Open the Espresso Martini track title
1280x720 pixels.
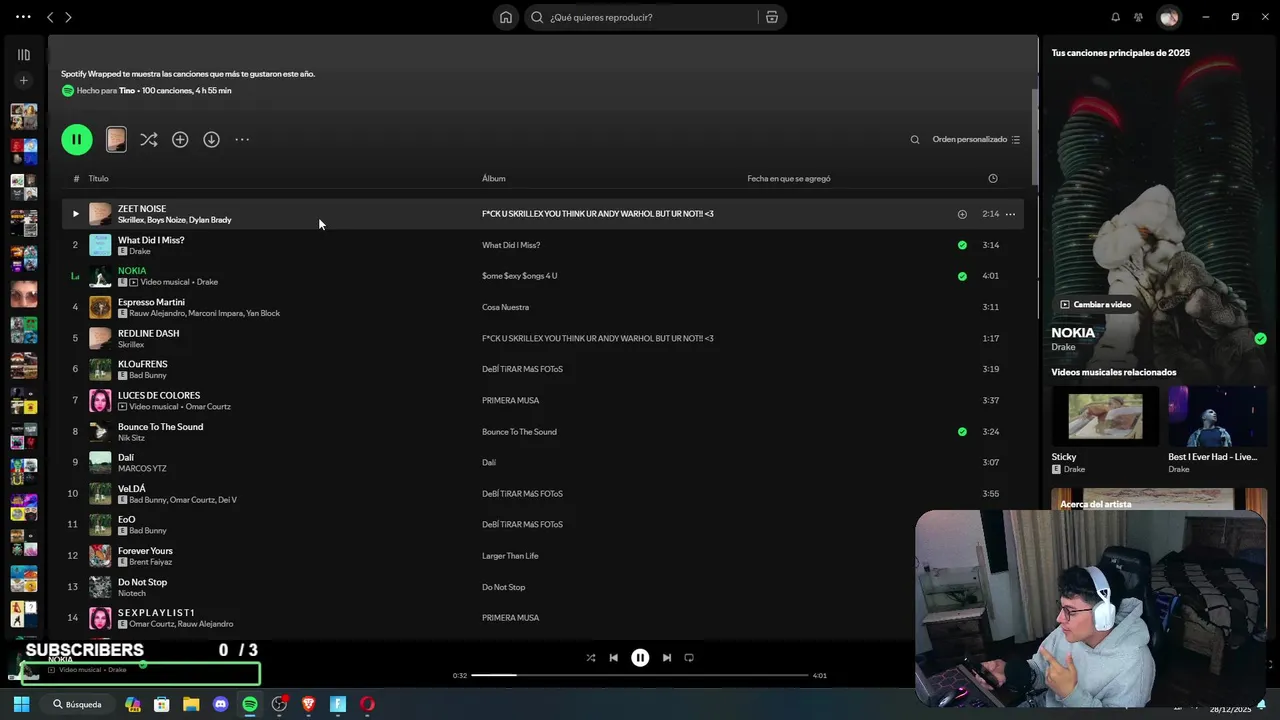tap(151, 302)
